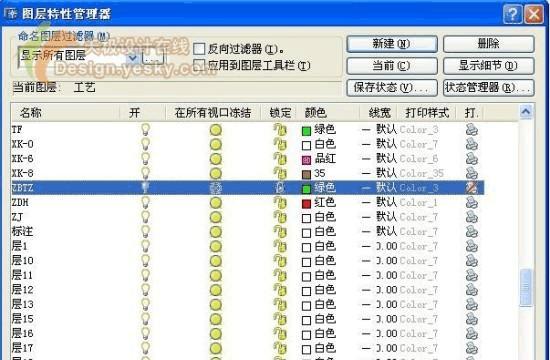Click the 新建(N) button
This screenshot has height=360, width=550.
391,44
